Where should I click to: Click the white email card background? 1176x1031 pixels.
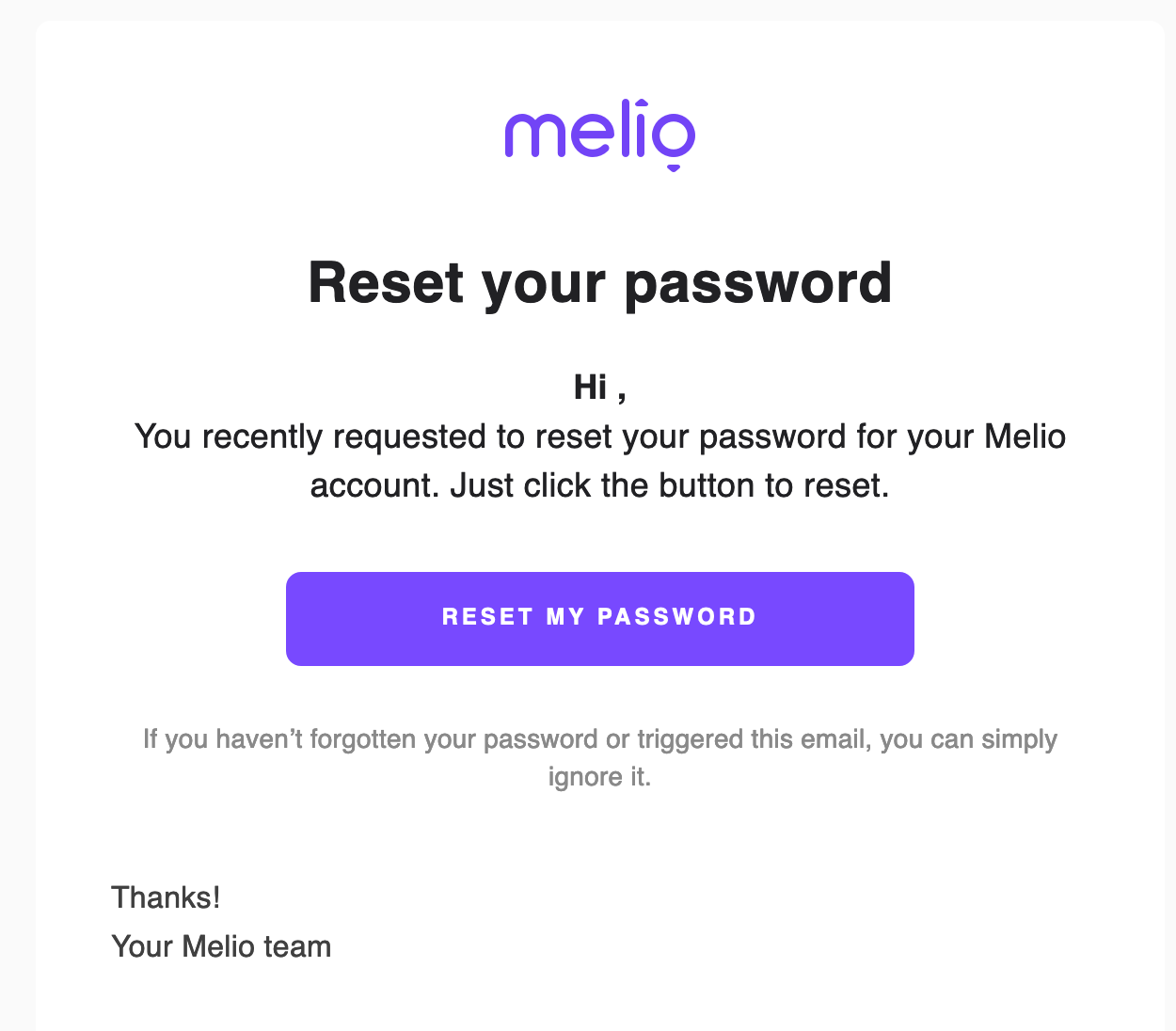[599, 837]
